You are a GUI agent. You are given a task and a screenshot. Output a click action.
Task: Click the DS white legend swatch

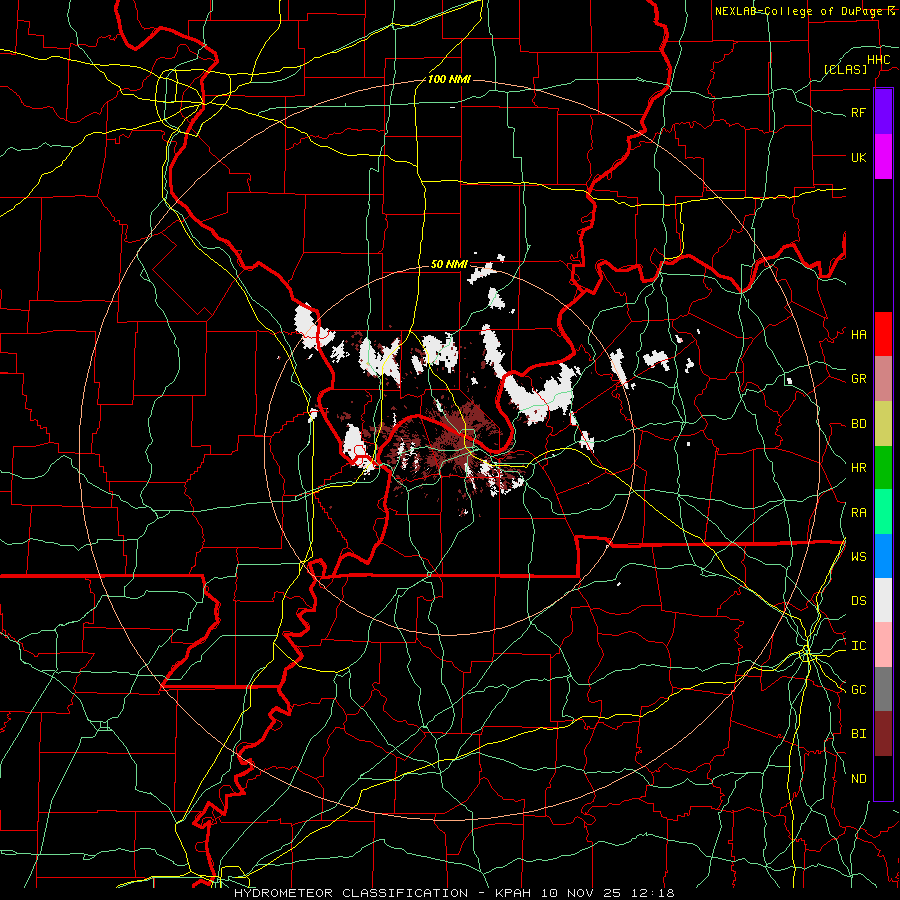[x=883, y=600]
